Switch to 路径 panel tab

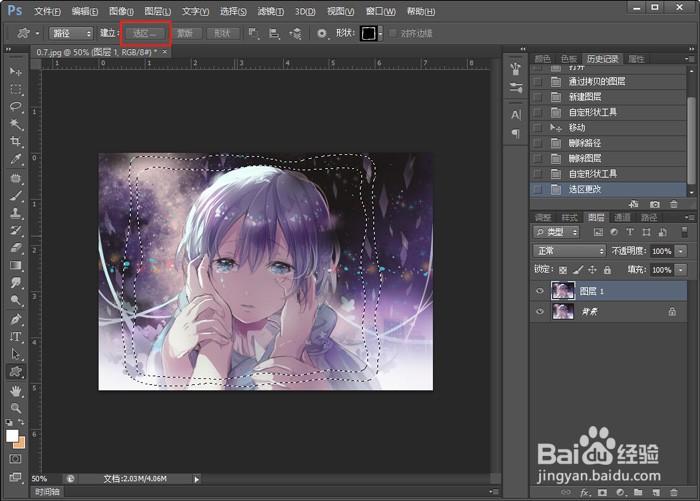(x=649, y=217)
